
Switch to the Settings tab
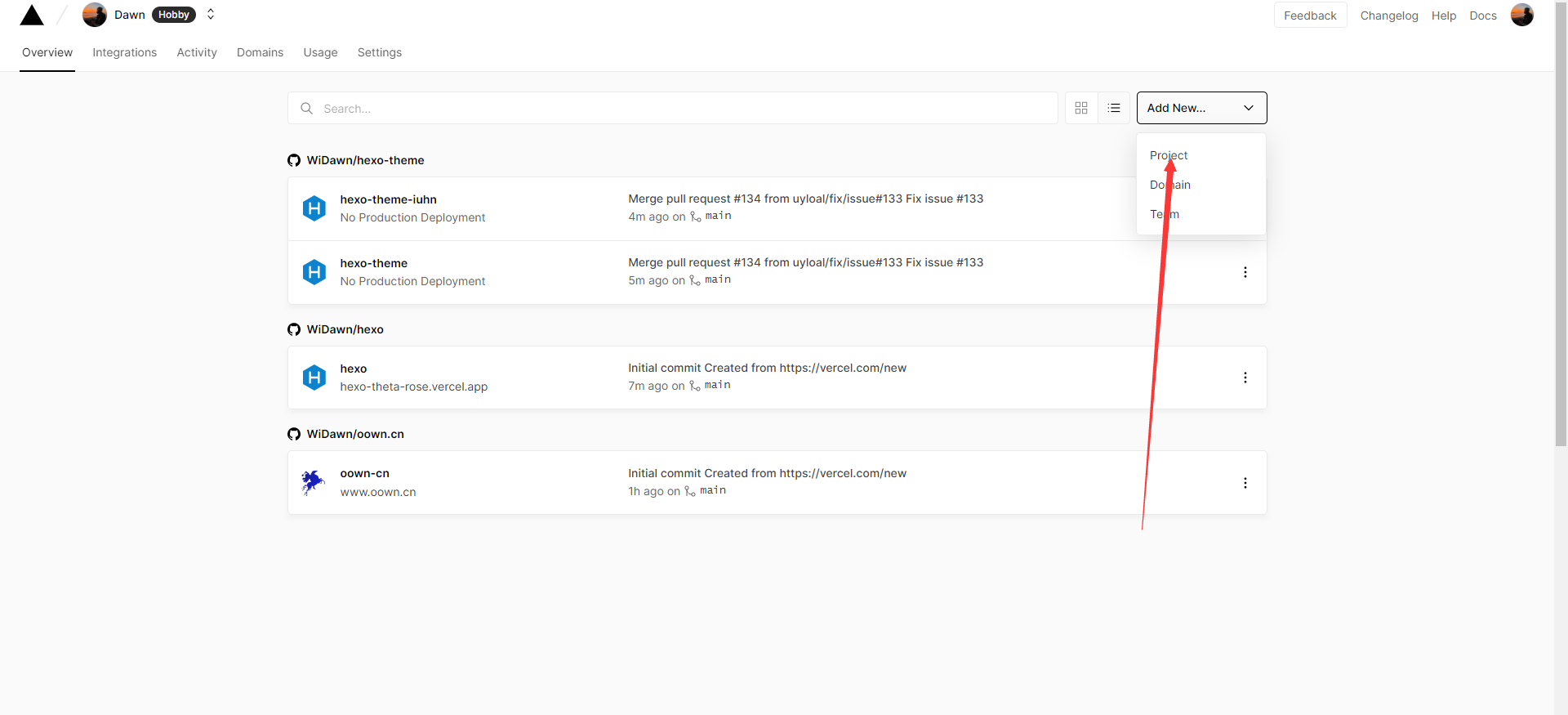(x=380, y=52)
